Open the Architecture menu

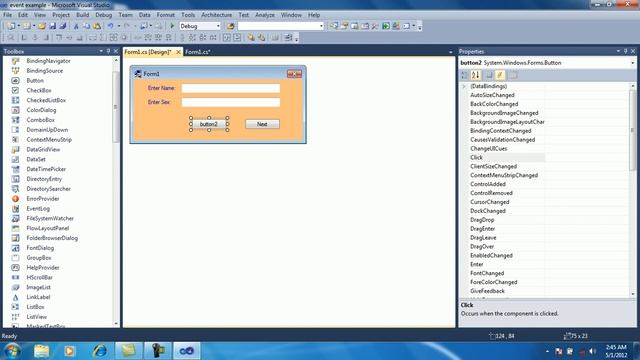click(216, 15)
